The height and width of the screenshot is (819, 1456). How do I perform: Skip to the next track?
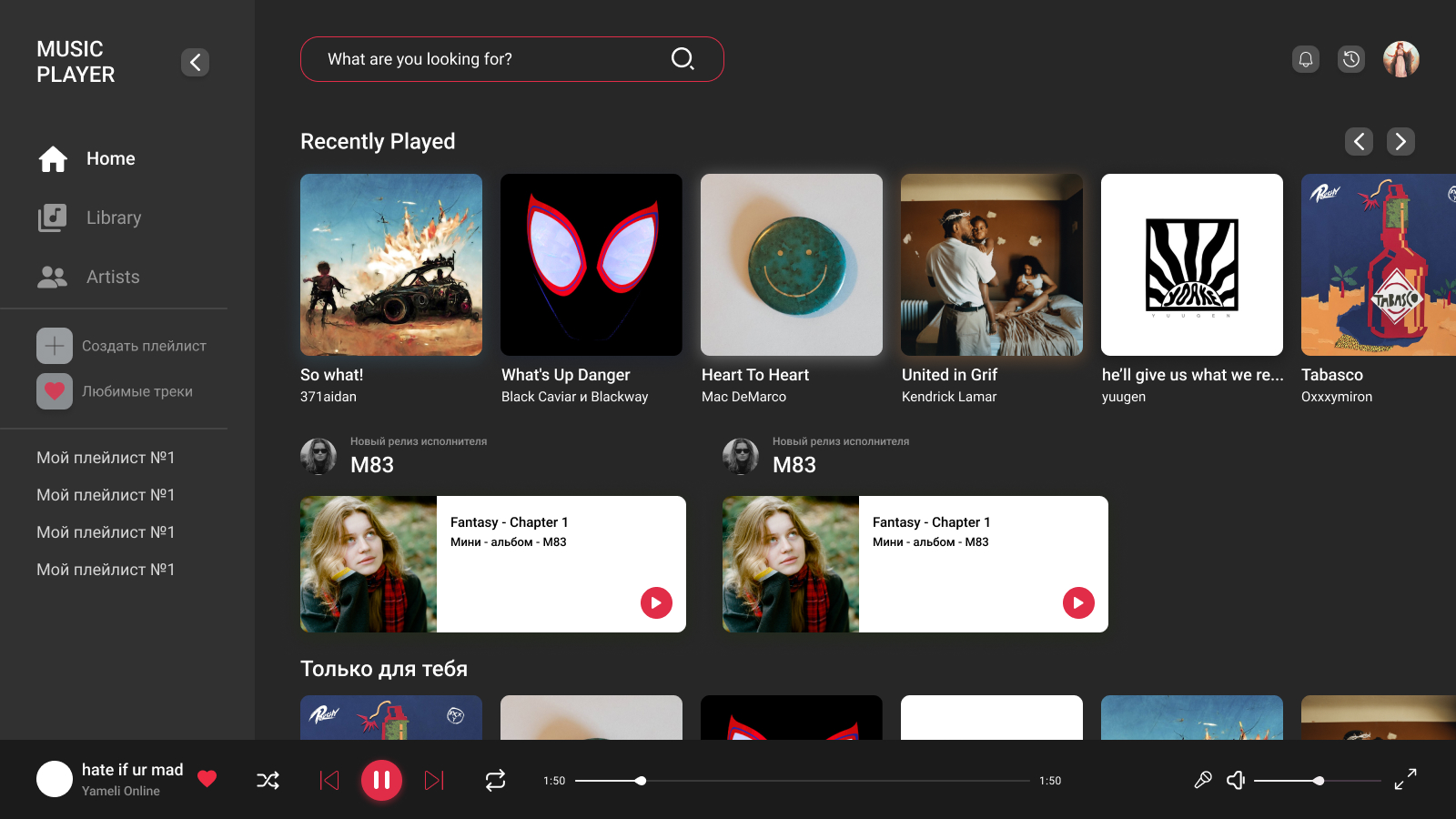pyautogui.click(x=435, y=780)
